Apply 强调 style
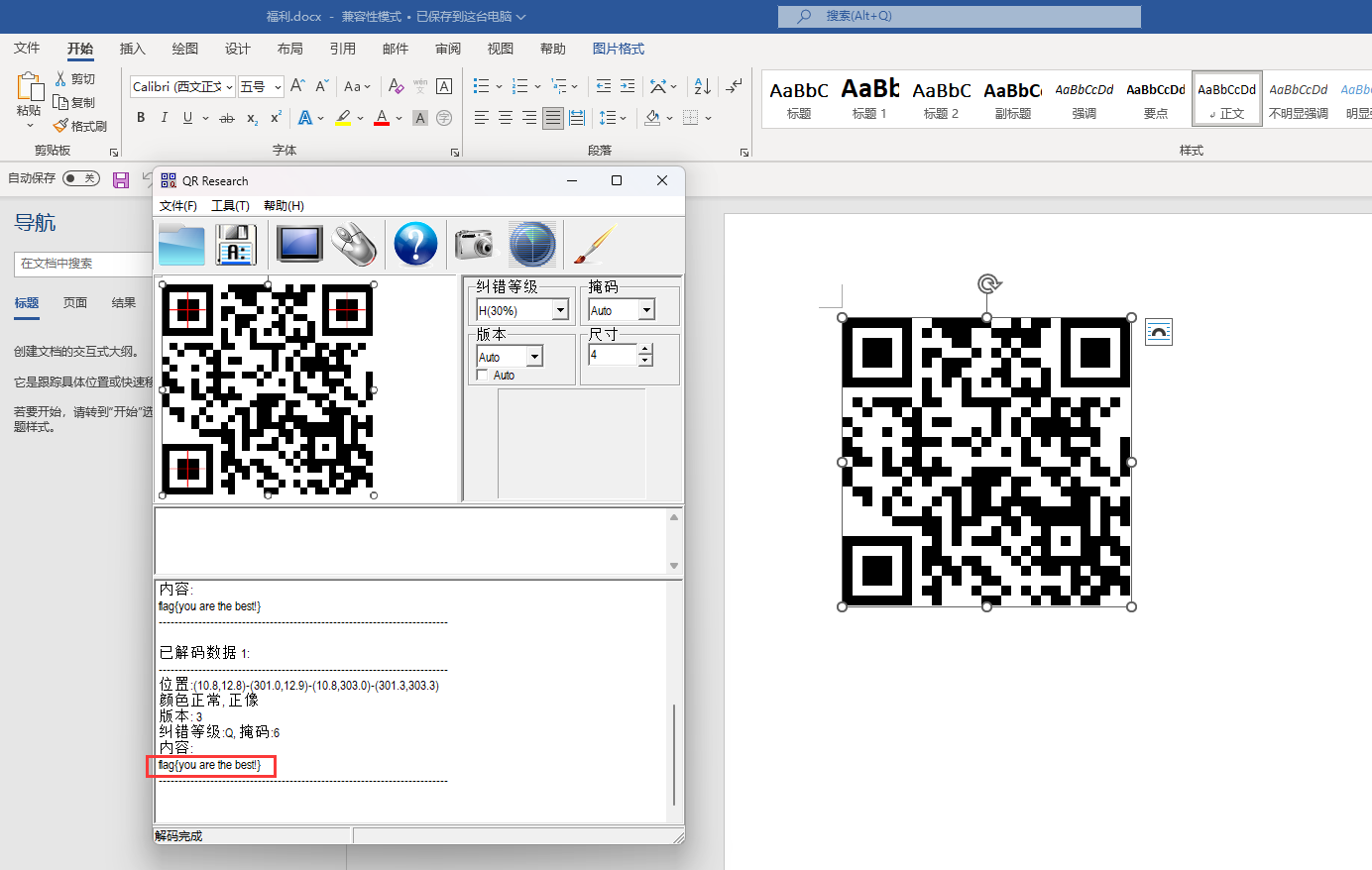This screenshot has width=1372, height=870. click(1084, 98)
